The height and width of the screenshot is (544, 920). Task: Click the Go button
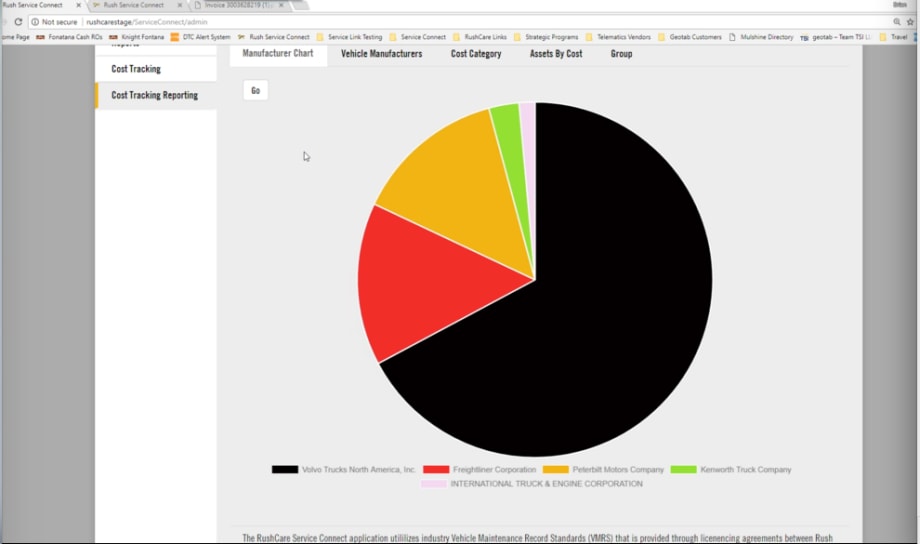click(x=255, y=90)
